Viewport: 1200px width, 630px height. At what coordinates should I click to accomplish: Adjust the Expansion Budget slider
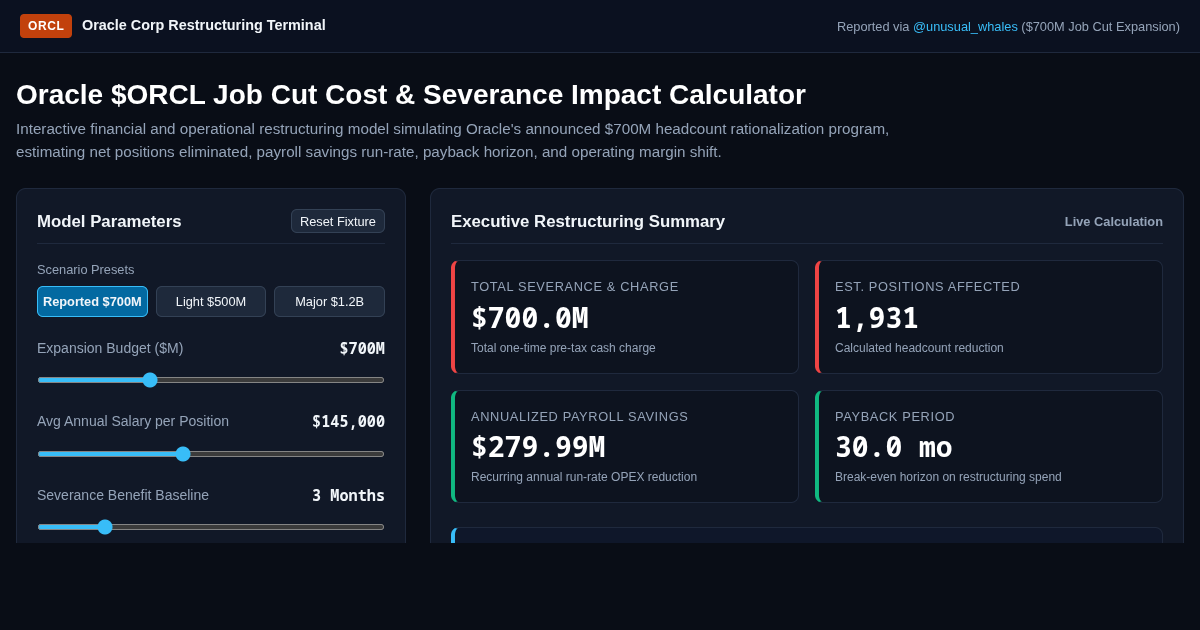211,380
